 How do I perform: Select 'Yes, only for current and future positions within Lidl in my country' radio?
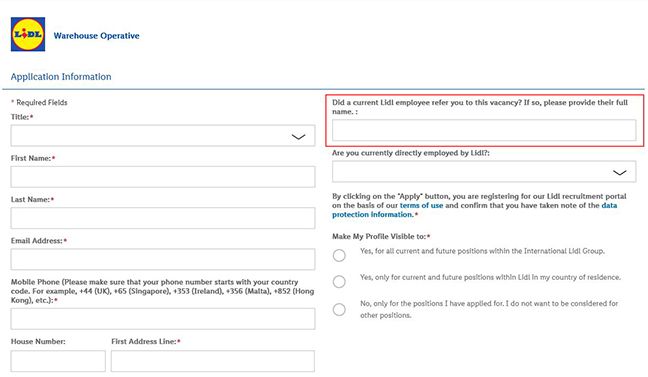339,282
